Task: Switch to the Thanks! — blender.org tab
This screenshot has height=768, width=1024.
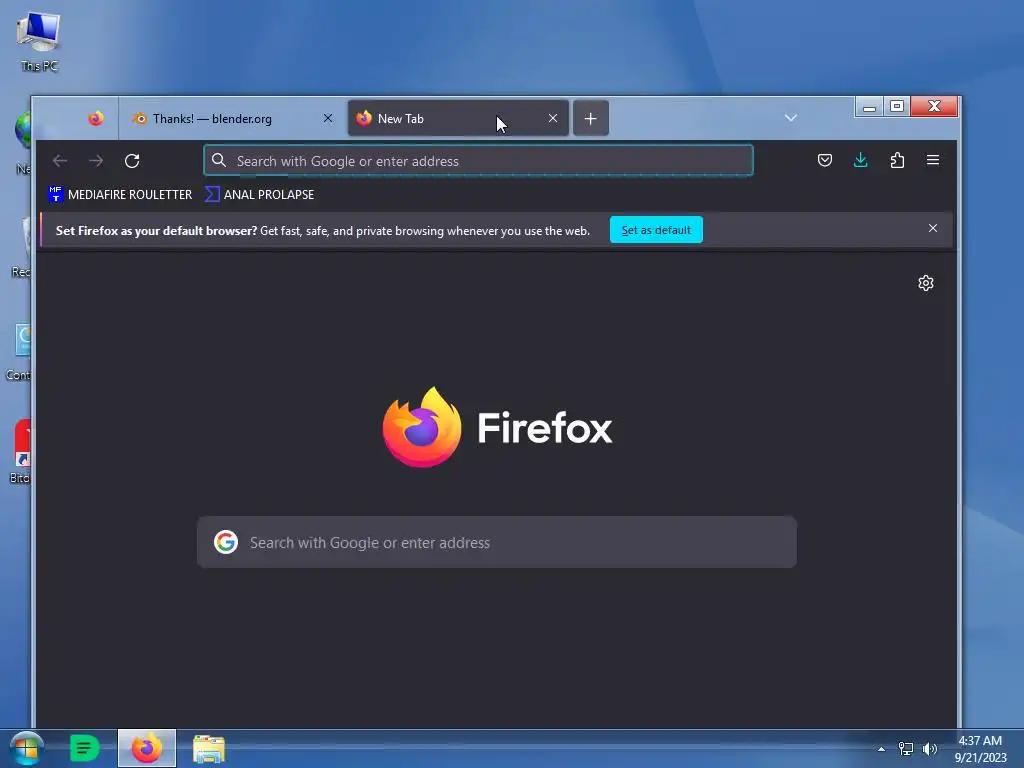Action: pyautogui.click(x=232, y=118)
